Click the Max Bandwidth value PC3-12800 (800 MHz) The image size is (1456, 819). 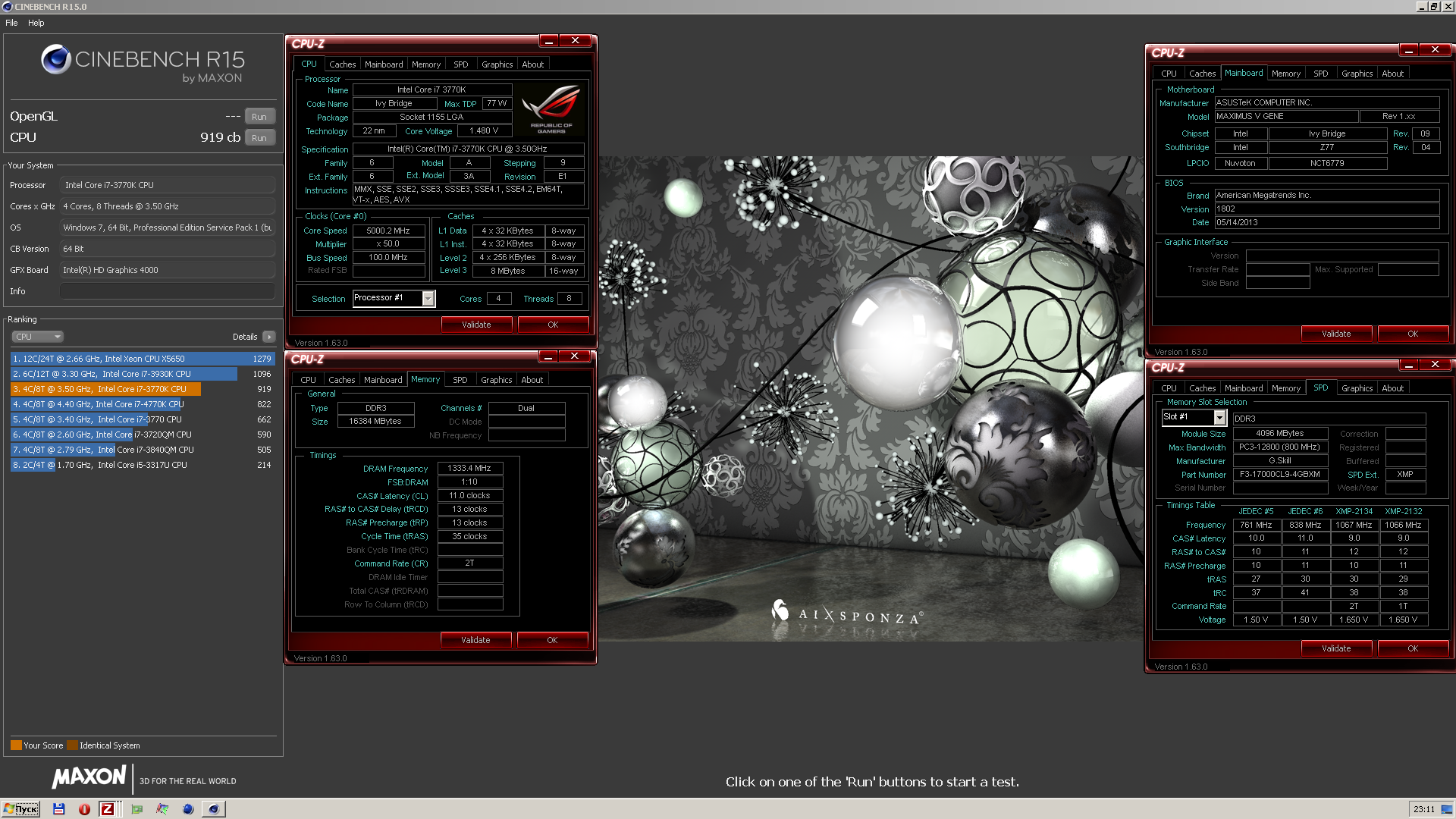[1280, 447]
